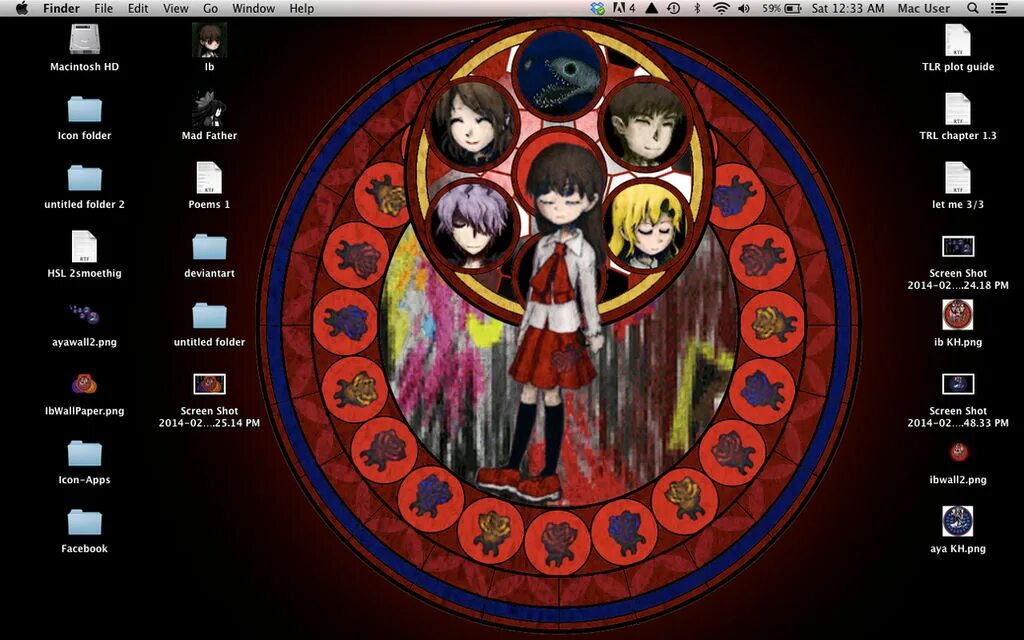Select the Icon-Apps folder
The image size is (1024, 640).
[84, 453]
